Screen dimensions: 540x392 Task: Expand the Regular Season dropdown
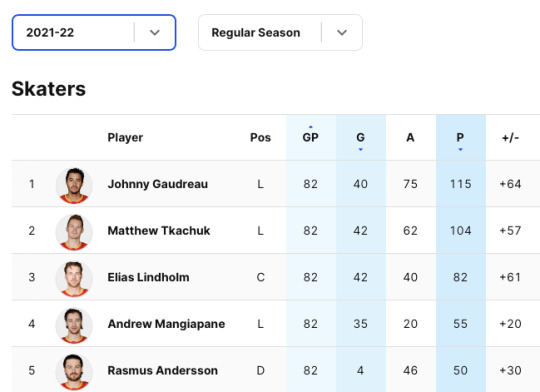[x=280, y=32]
